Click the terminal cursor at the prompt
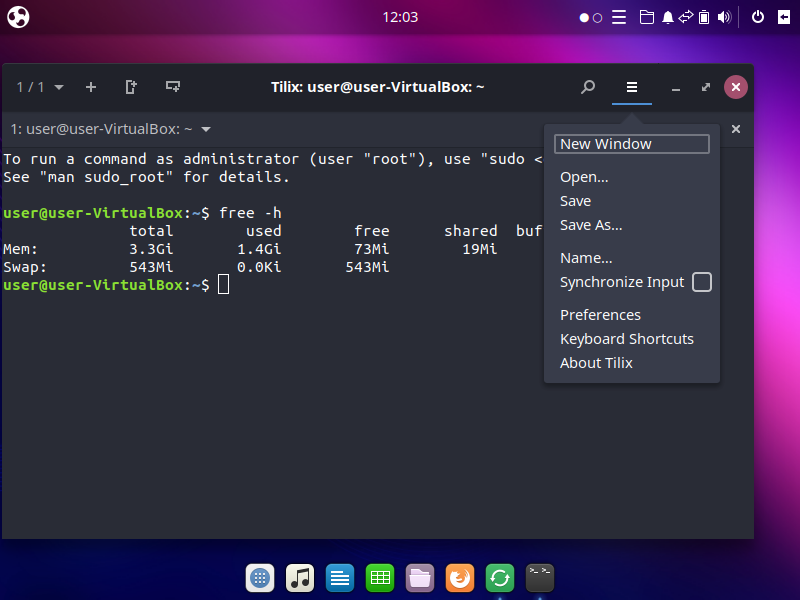The height and width of the screenshot is (600, 800). pos(223,285)
